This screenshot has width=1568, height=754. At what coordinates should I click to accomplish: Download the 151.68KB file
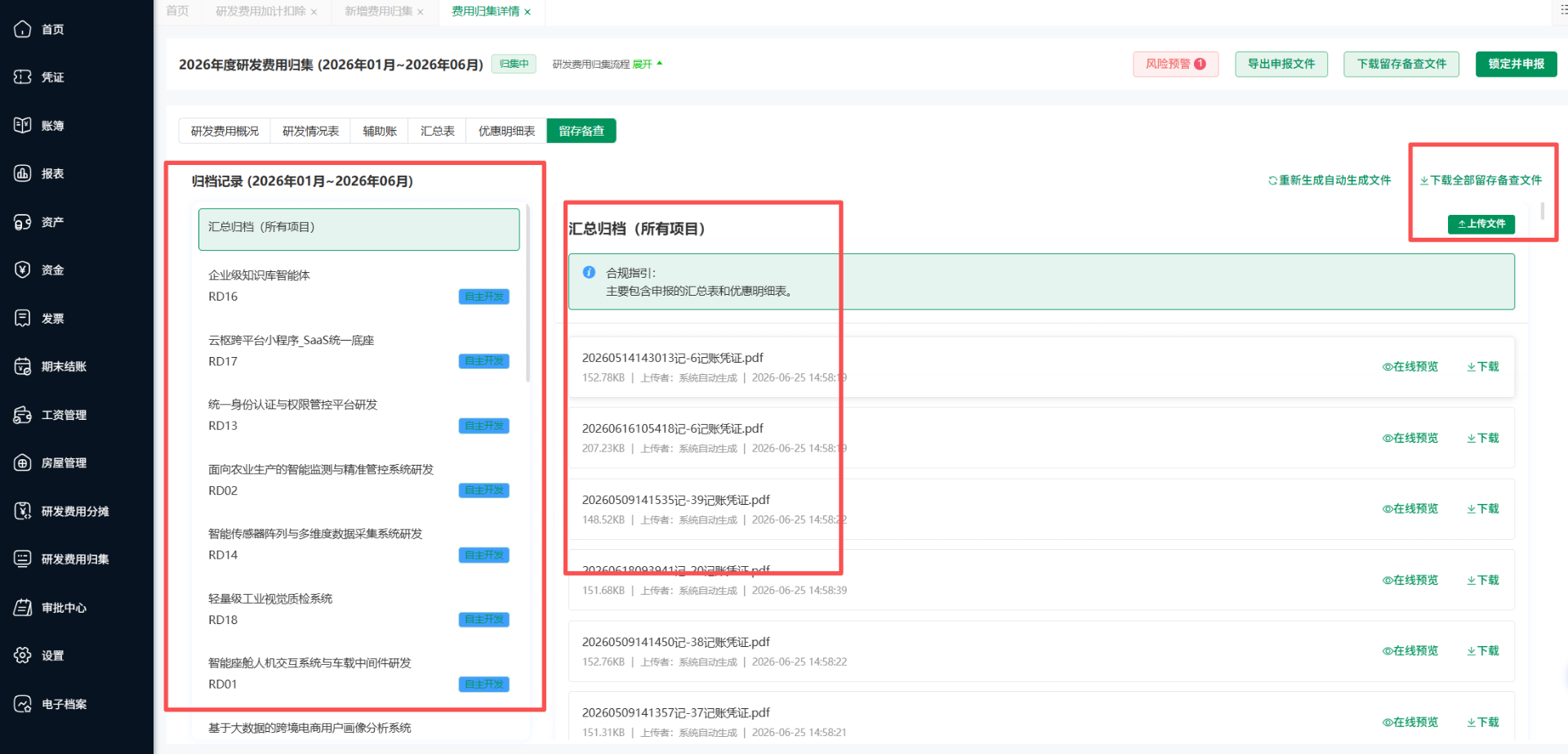[x=1482, y=580]
